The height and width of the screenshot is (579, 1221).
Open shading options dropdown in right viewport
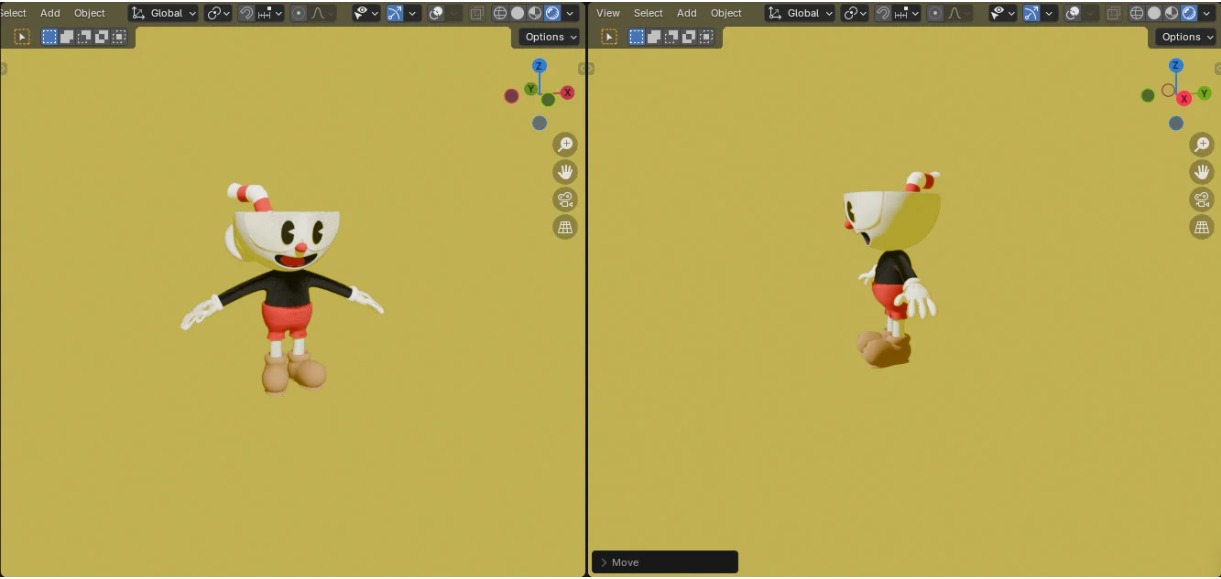(x=1207, y=13)
